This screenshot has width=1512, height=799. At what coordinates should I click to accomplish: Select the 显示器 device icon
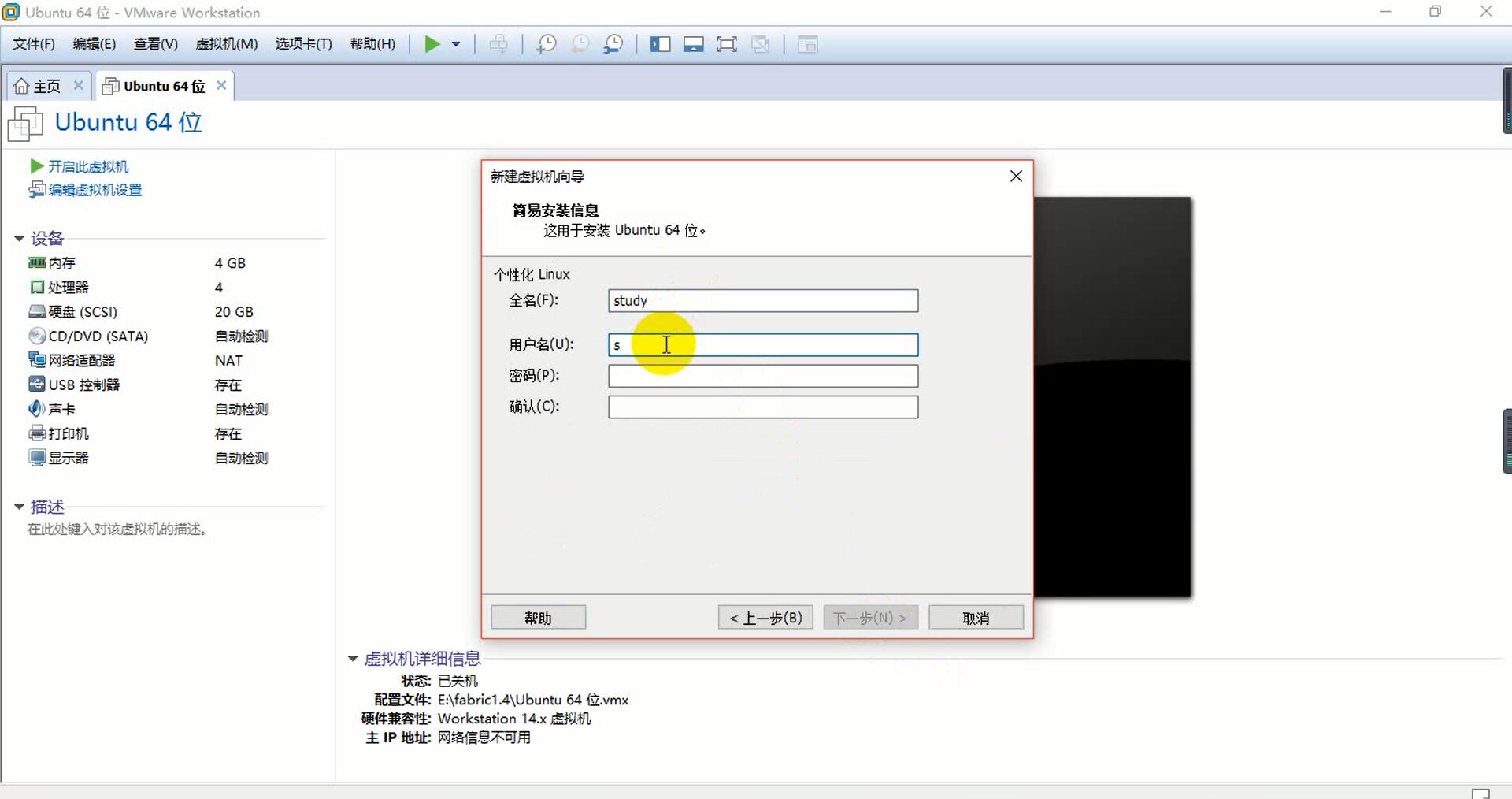(37, 458)
